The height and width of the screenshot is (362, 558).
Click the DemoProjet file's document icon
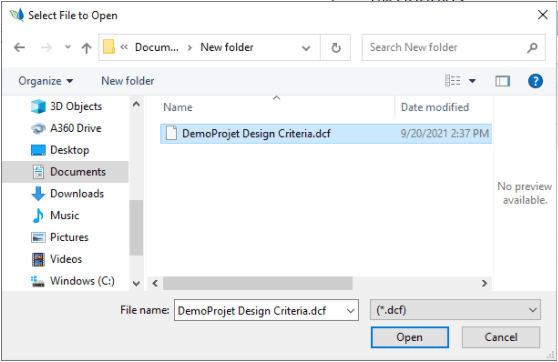[171, 133]
